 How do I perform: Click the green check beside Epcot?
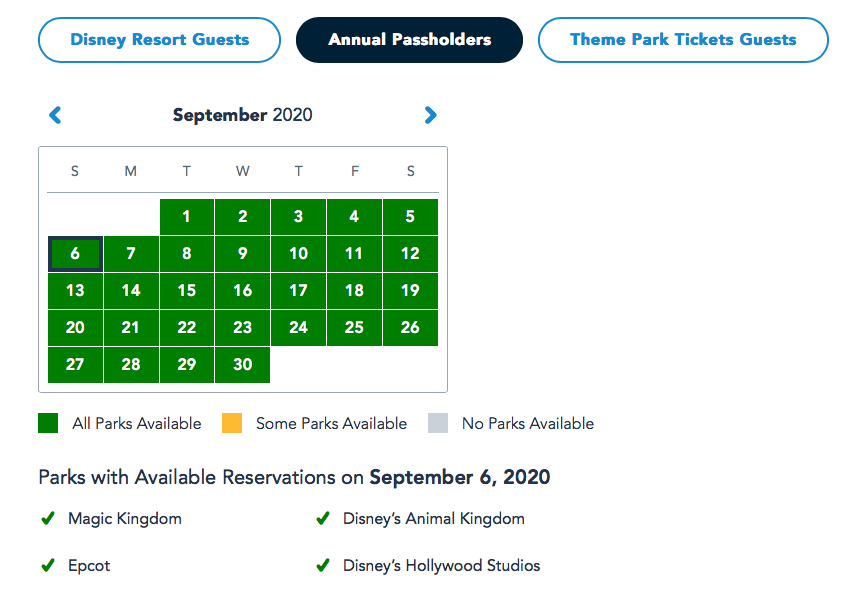coord(47,566)
